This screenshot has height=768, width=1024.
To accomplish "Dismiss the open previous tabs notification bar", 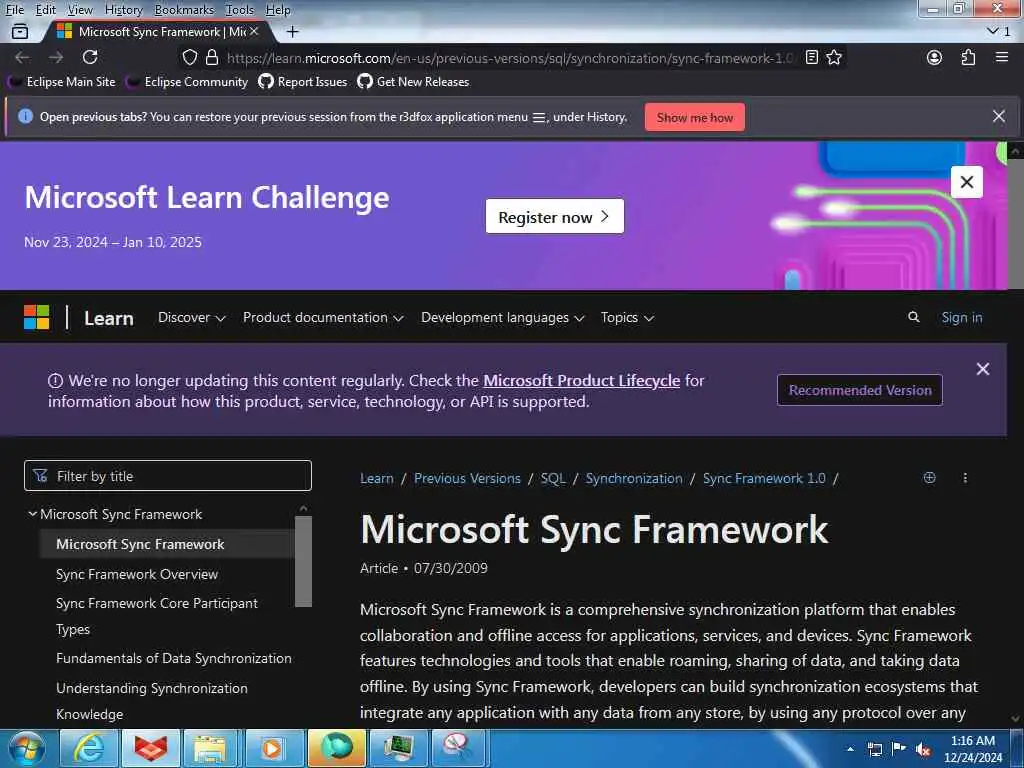I will click(x=999, y=116).
